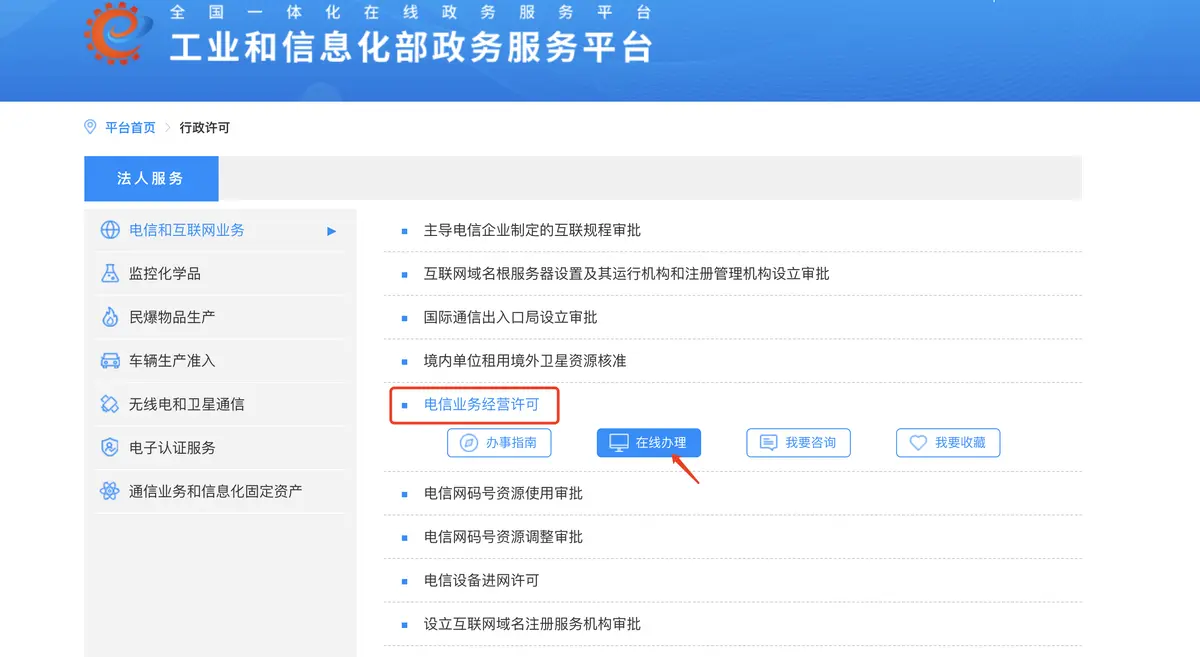Click the 工业和信息化部政务服务平台 title
This screenshot has width=1200, height=657.
pos(411,47)
